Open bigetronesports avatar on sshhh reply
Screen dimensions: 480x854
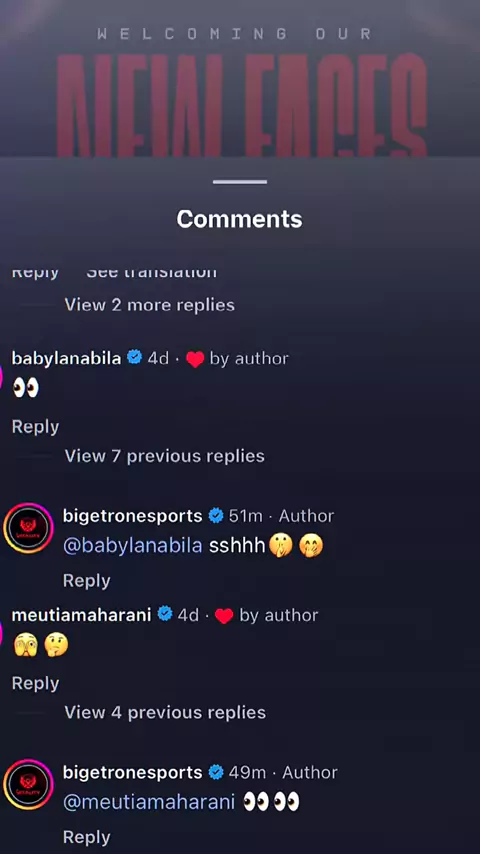pos(28,528)
